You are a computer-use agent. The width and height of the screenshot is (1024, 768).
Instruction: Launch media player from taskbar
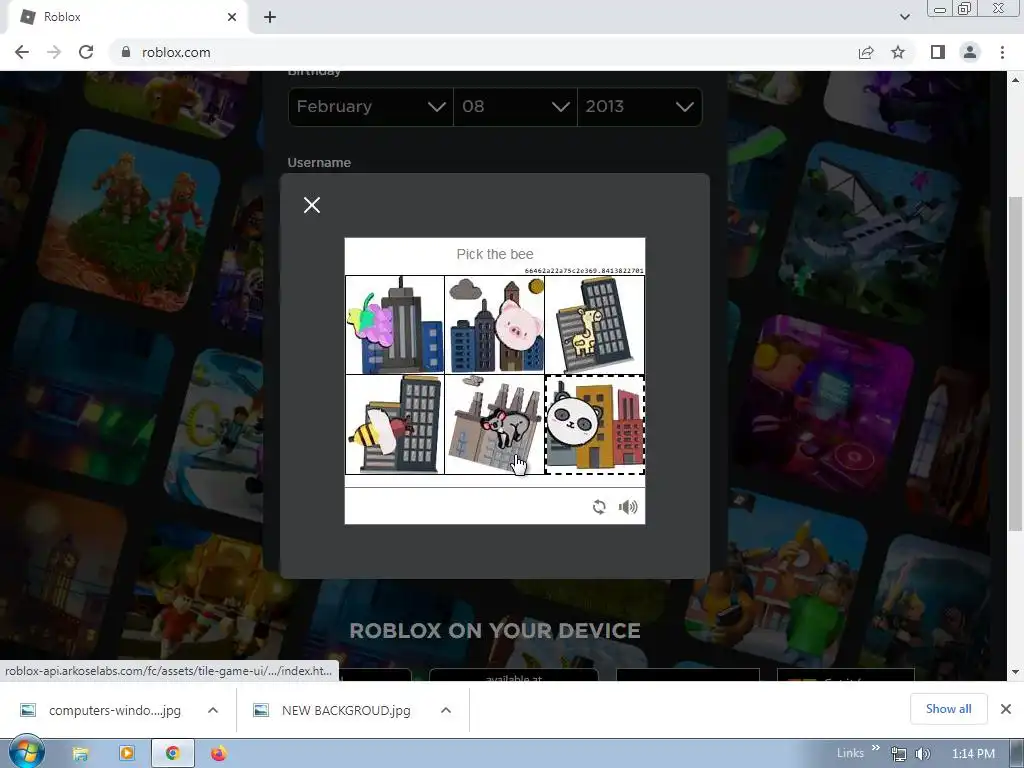click(127, 754)
